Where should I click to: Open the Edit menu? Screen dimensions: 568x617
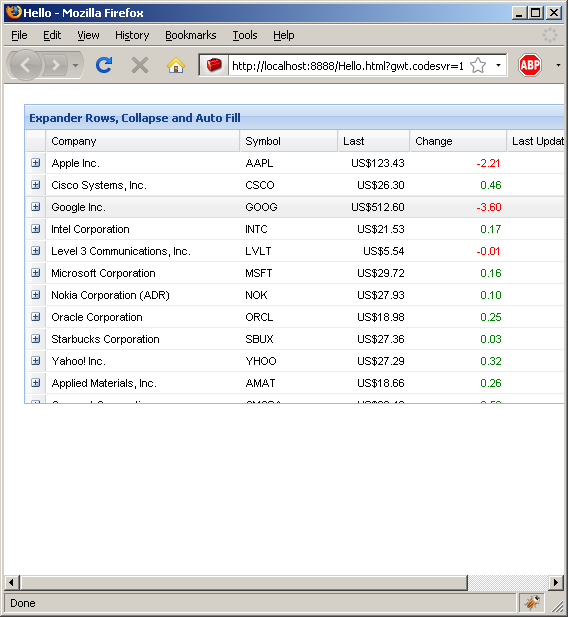(x=52, y=35)
